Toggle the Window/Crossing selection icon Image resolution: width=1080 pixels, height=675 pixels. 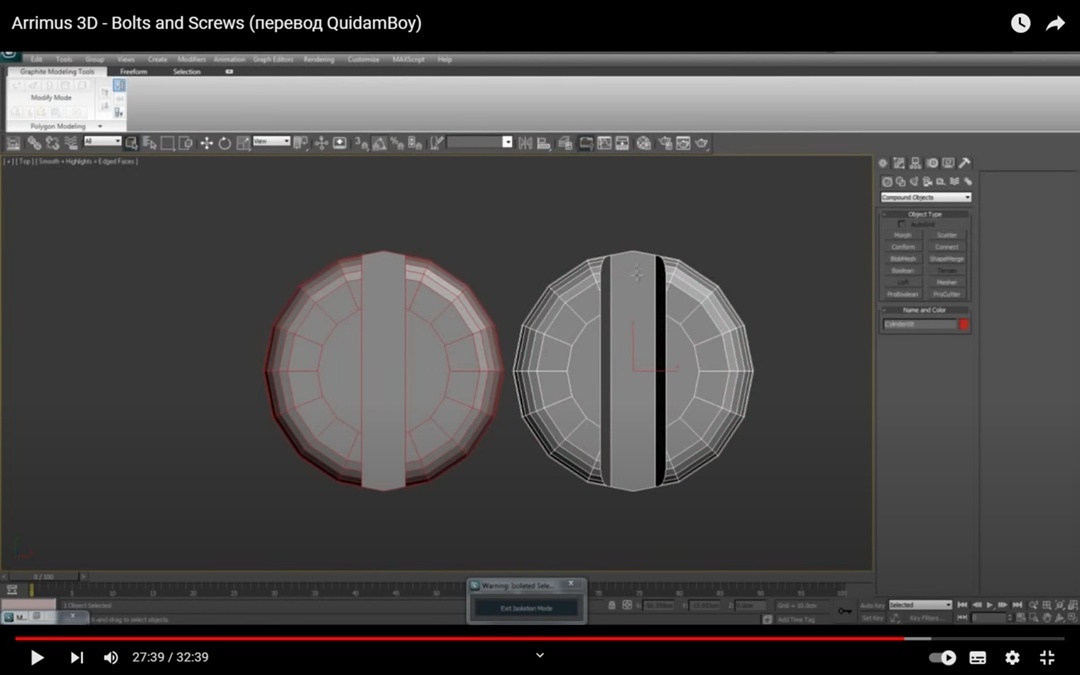coord(185,143)
